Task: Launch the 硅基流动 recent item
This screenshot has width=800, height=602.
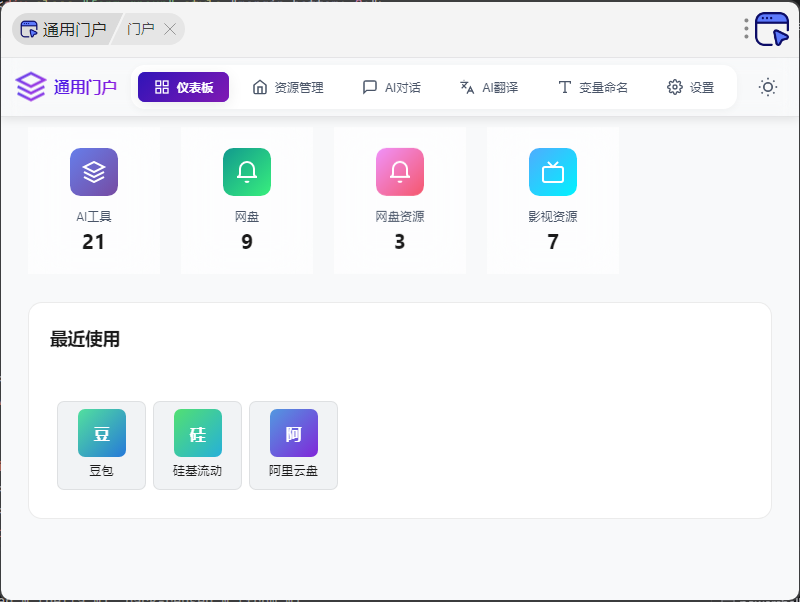Action: tap(198, 445)
